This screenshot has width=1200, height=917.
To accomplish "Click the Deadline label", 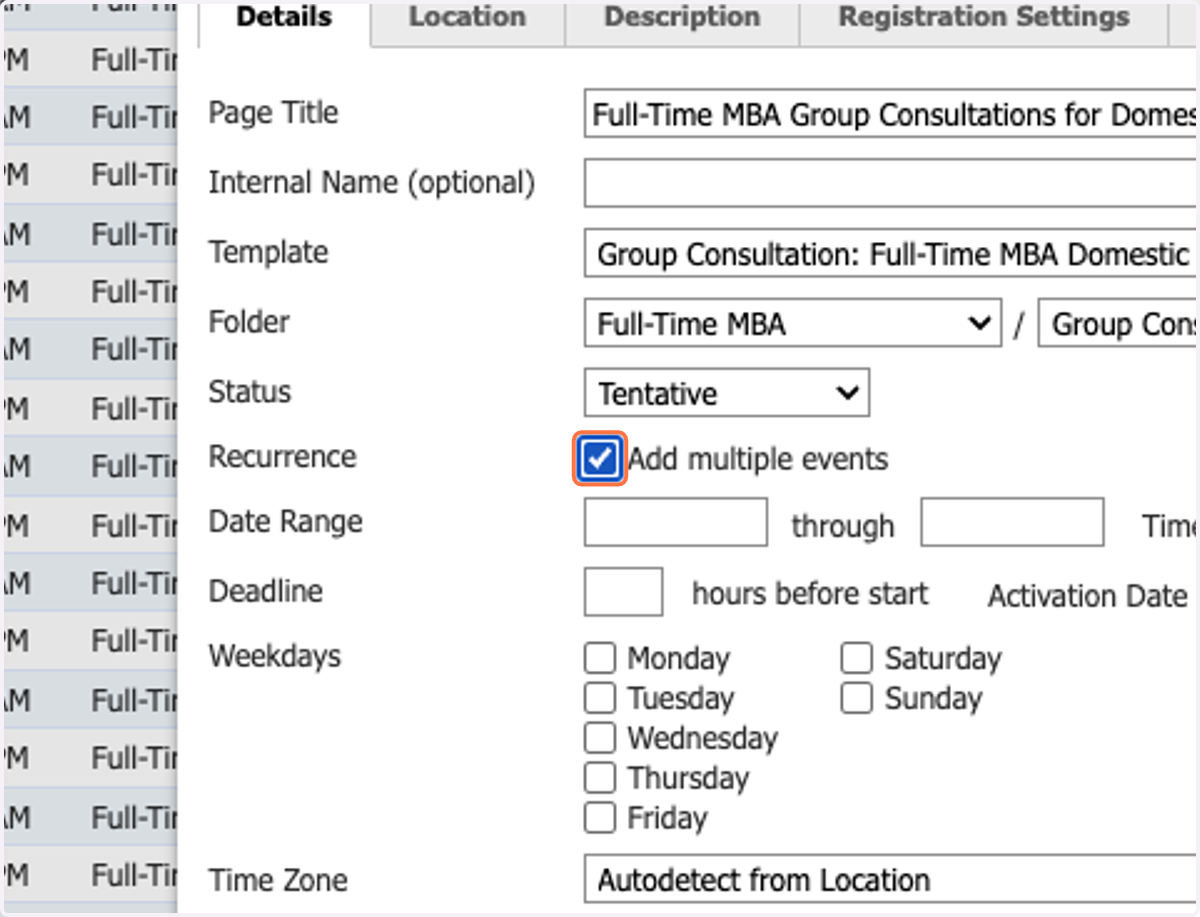I will pyautogui.click(x=266, y=592).
